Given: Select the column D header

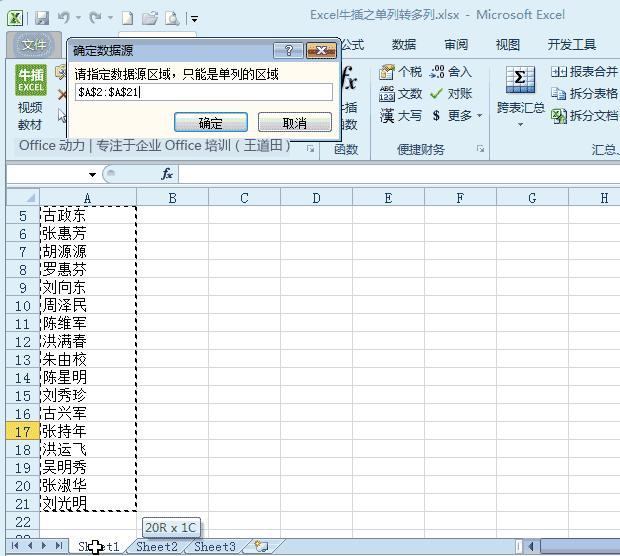Looking at the screenshot, I should pyautogui.click(x=316, y=198).
